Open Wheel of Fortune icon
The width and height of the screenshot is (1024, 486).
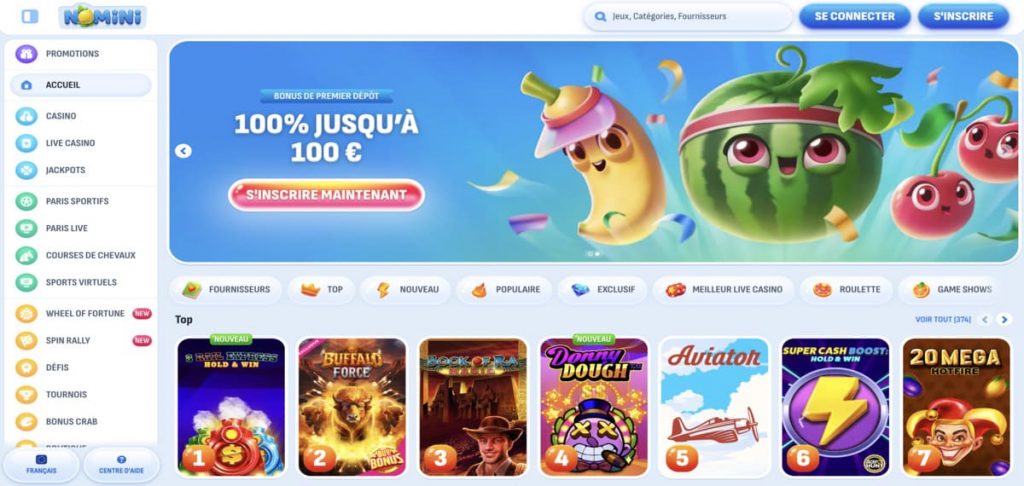pos(26,314)
